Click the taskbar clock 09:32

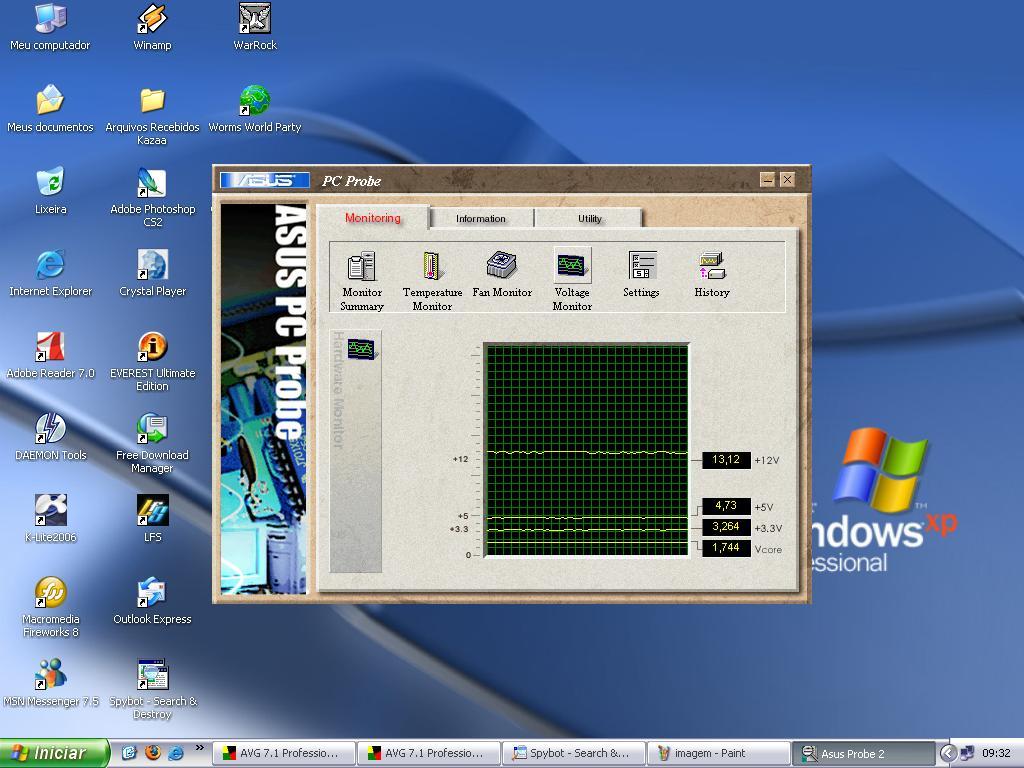[x=996, y=753]
